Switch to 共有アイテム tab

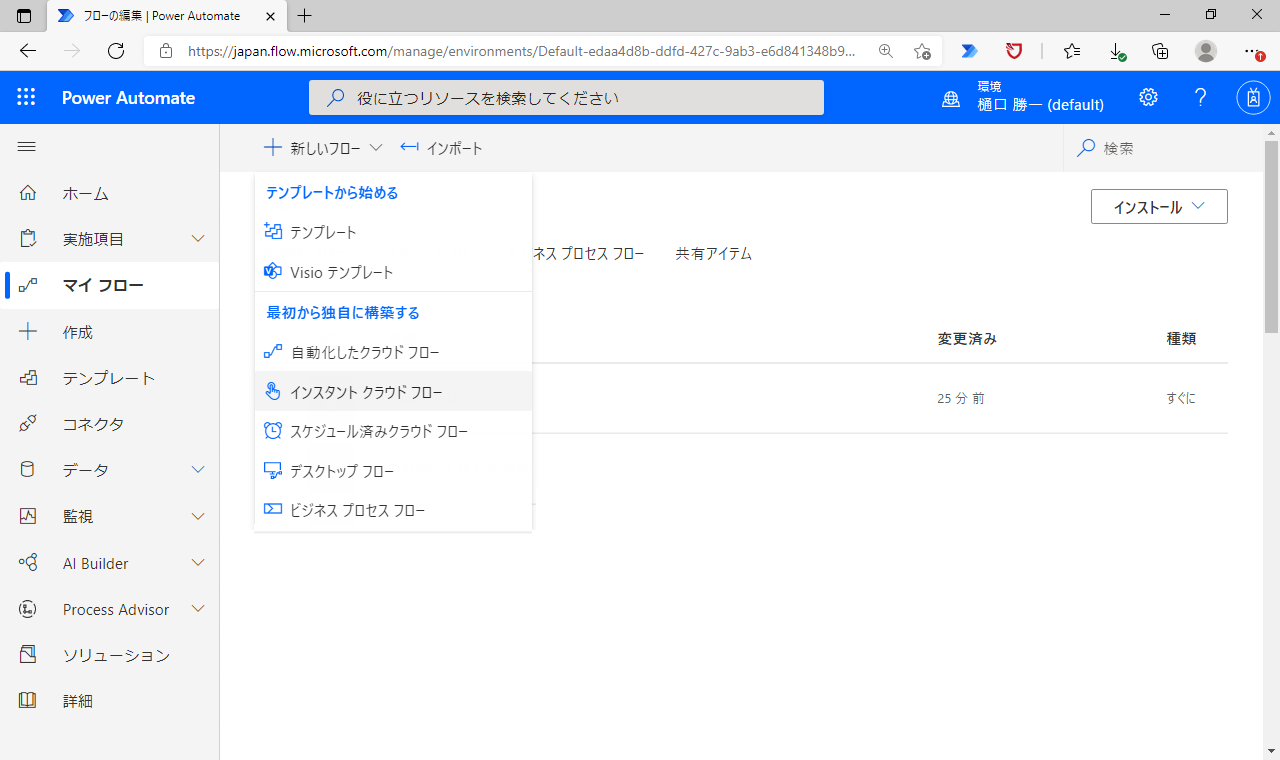713,254
